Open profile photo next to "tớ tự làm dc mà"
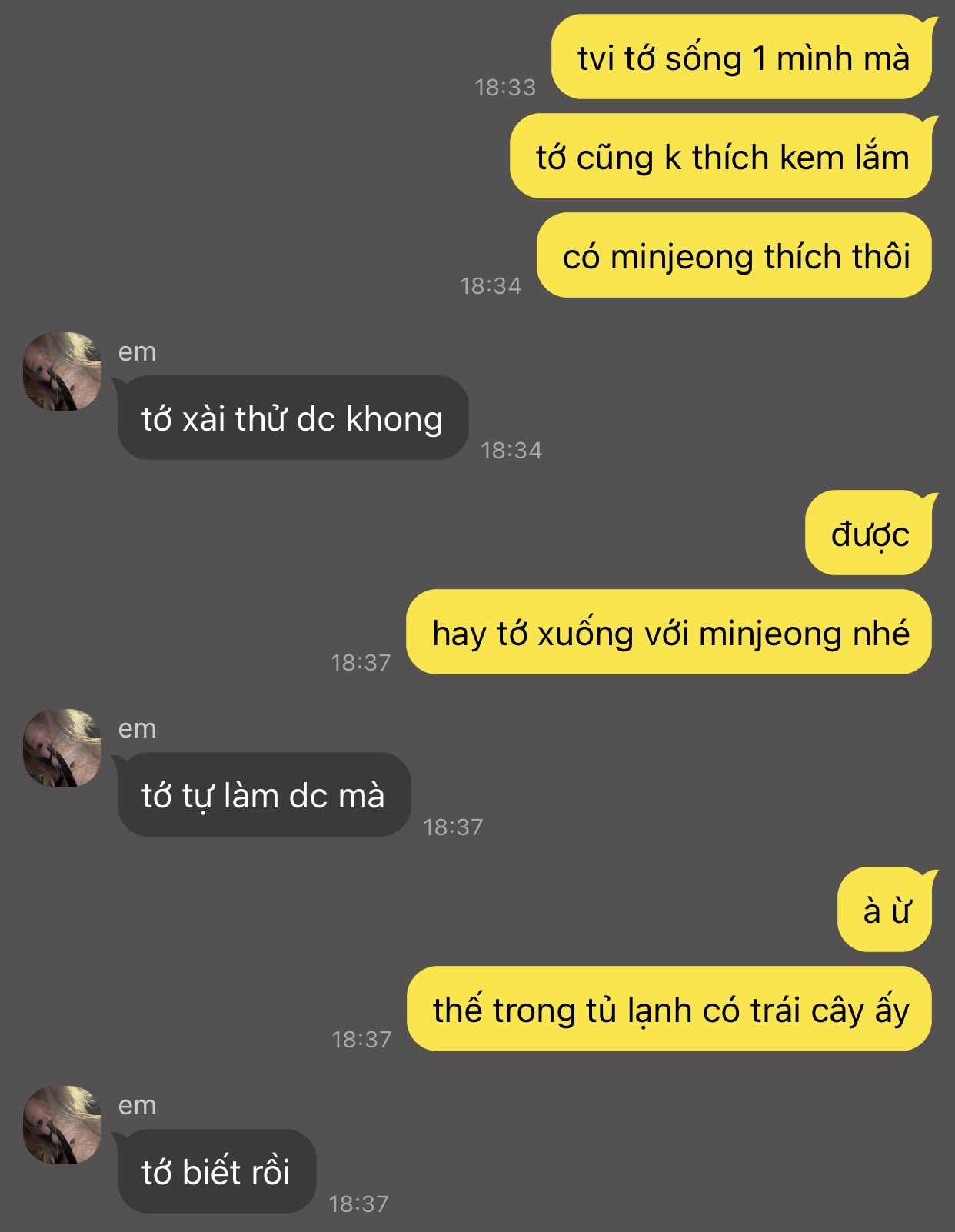 [62, 748]
